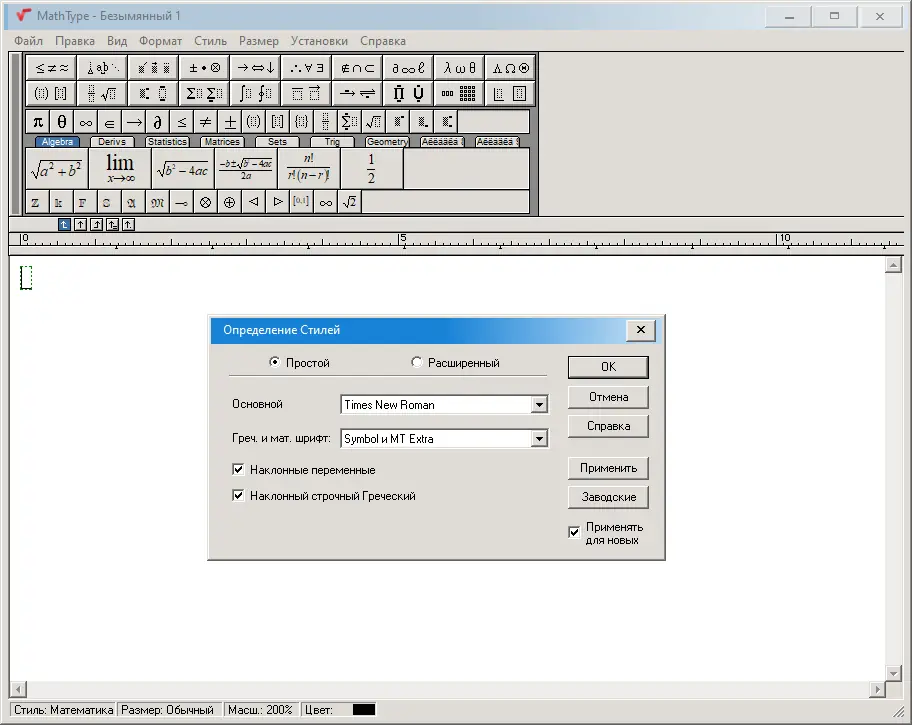The height and width of the screenshot is (725, 912).
Task: Enable the Расширенный radio option
Action: click(417, 364)
